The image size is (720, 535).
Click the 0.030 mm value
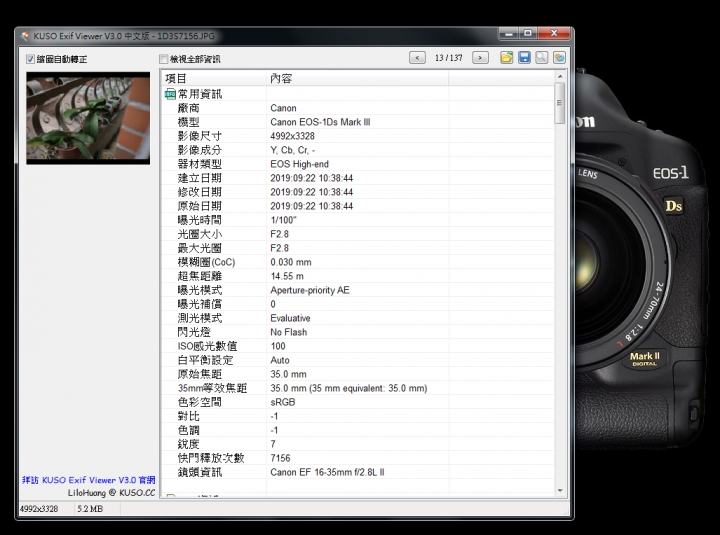[x=291, y=262]
